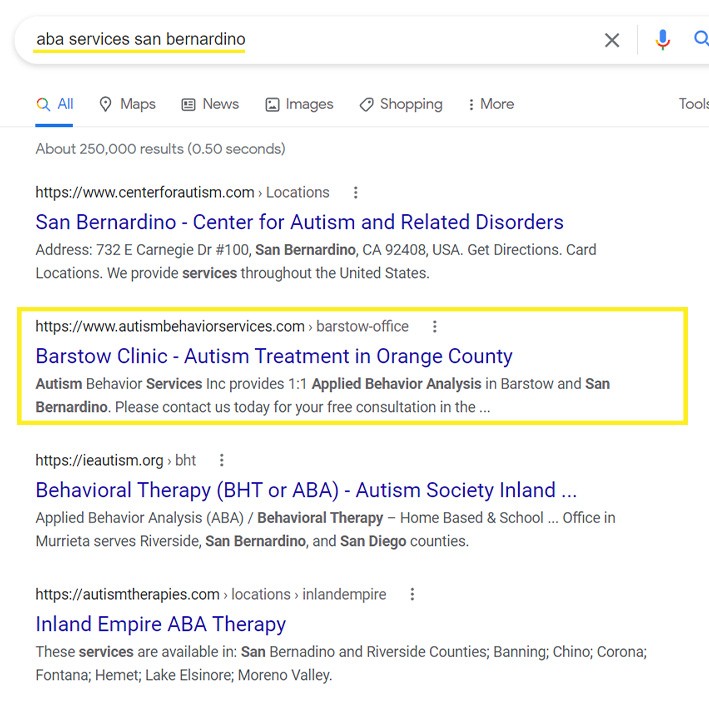Clear the search query with X icon
This screenshot has height=706, width=709.
612,40
